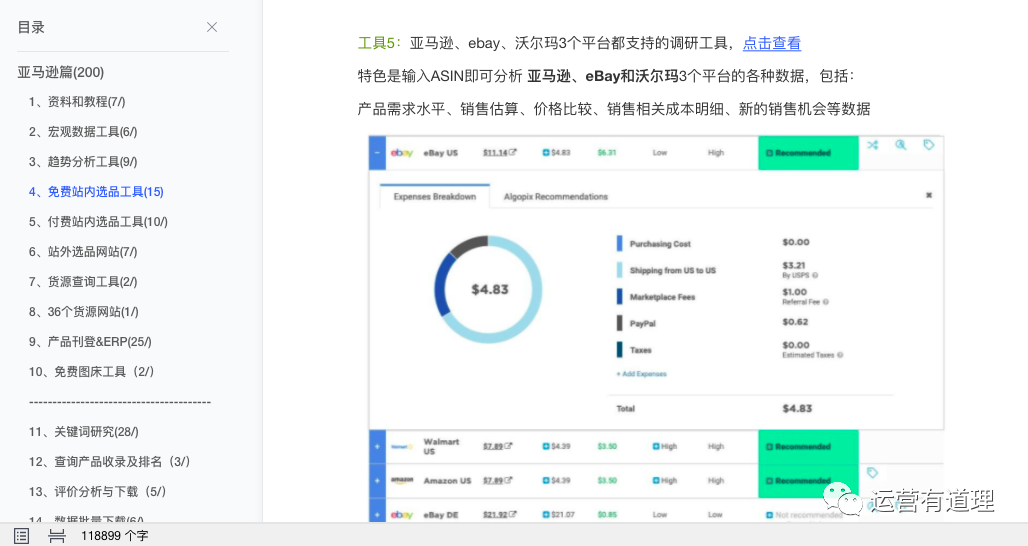
Task: Close the 目录 outline panel
Action: pyautogui.click(x=212, y=27)
